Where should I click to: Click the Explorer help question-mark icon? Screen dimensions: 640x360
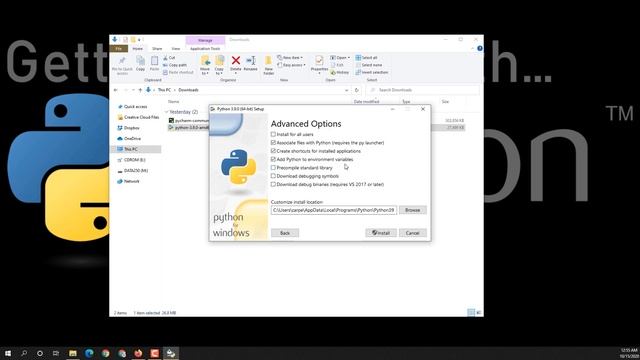tap(480, 48)
